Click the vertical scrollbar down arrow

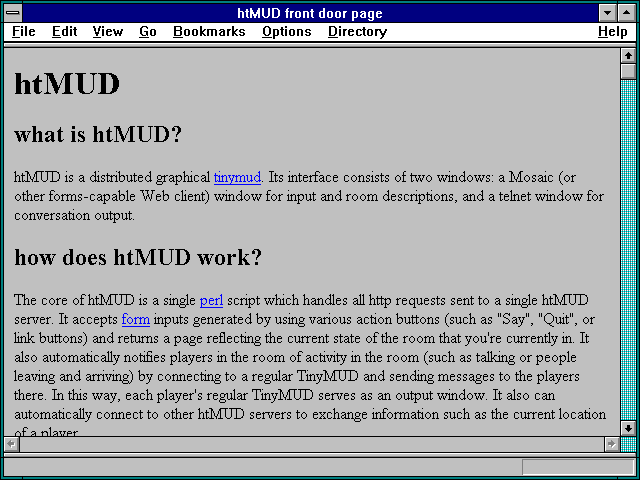628,428
